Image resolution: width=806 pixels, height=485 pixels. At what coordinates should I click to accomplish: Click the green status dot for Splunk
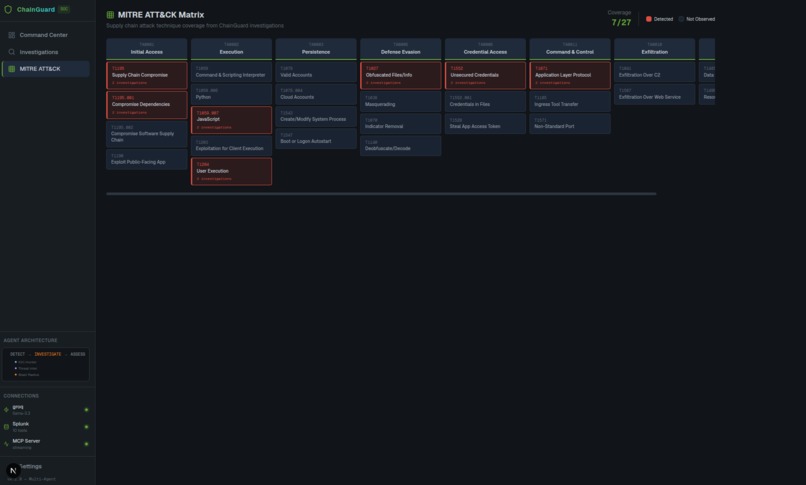pos(86,427)
